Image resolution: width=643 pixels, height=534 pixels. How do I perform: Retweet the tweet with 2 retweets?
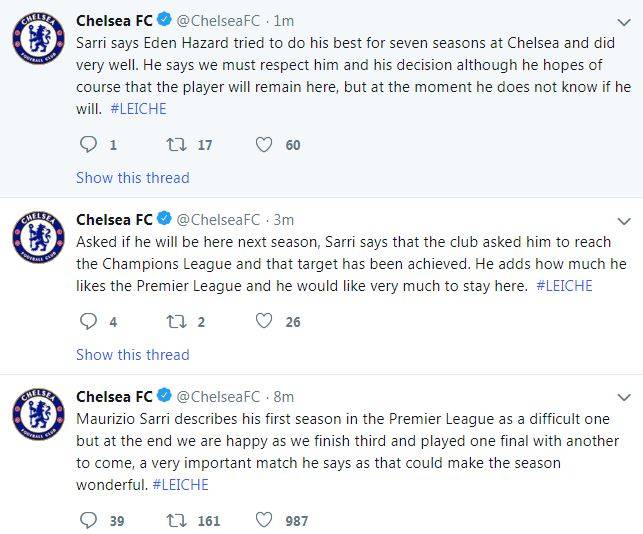point(176,322)
